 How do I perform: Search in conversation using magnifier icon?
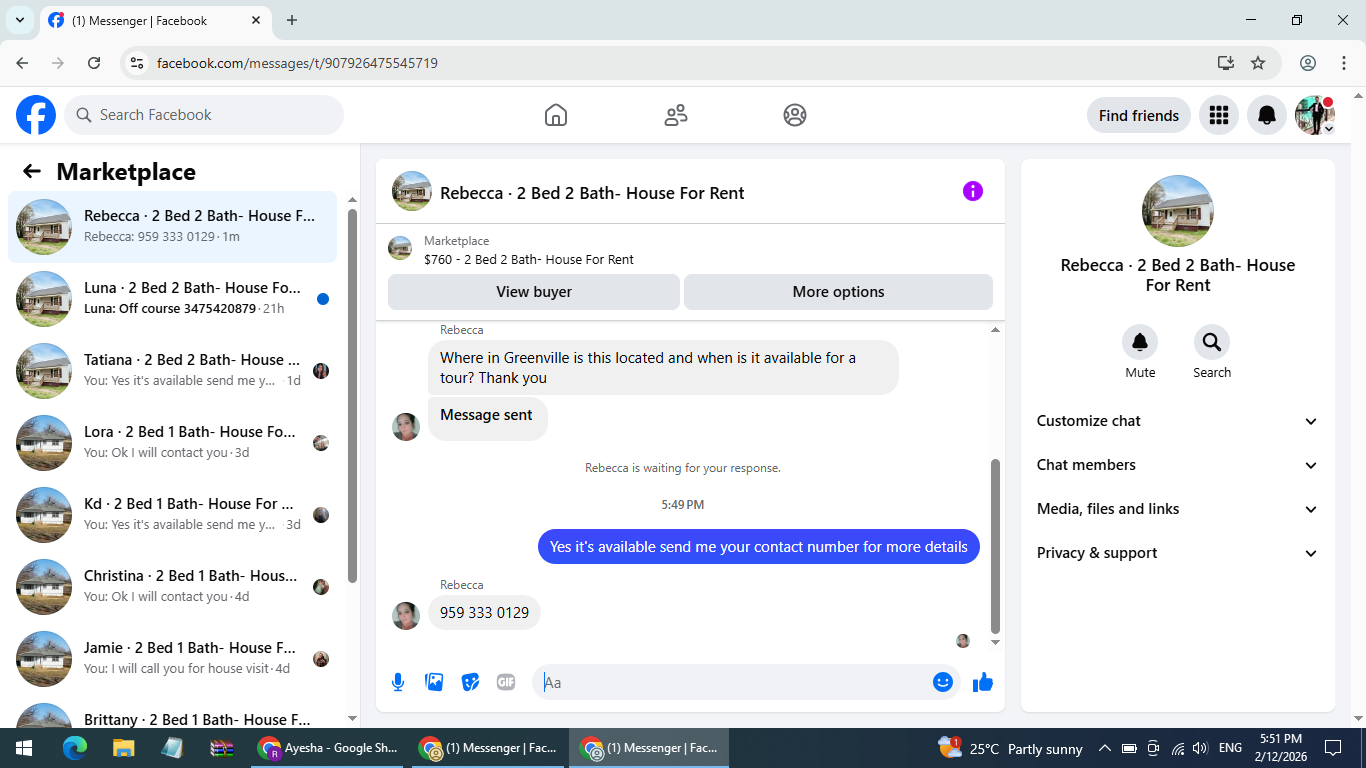[1212, 343]
